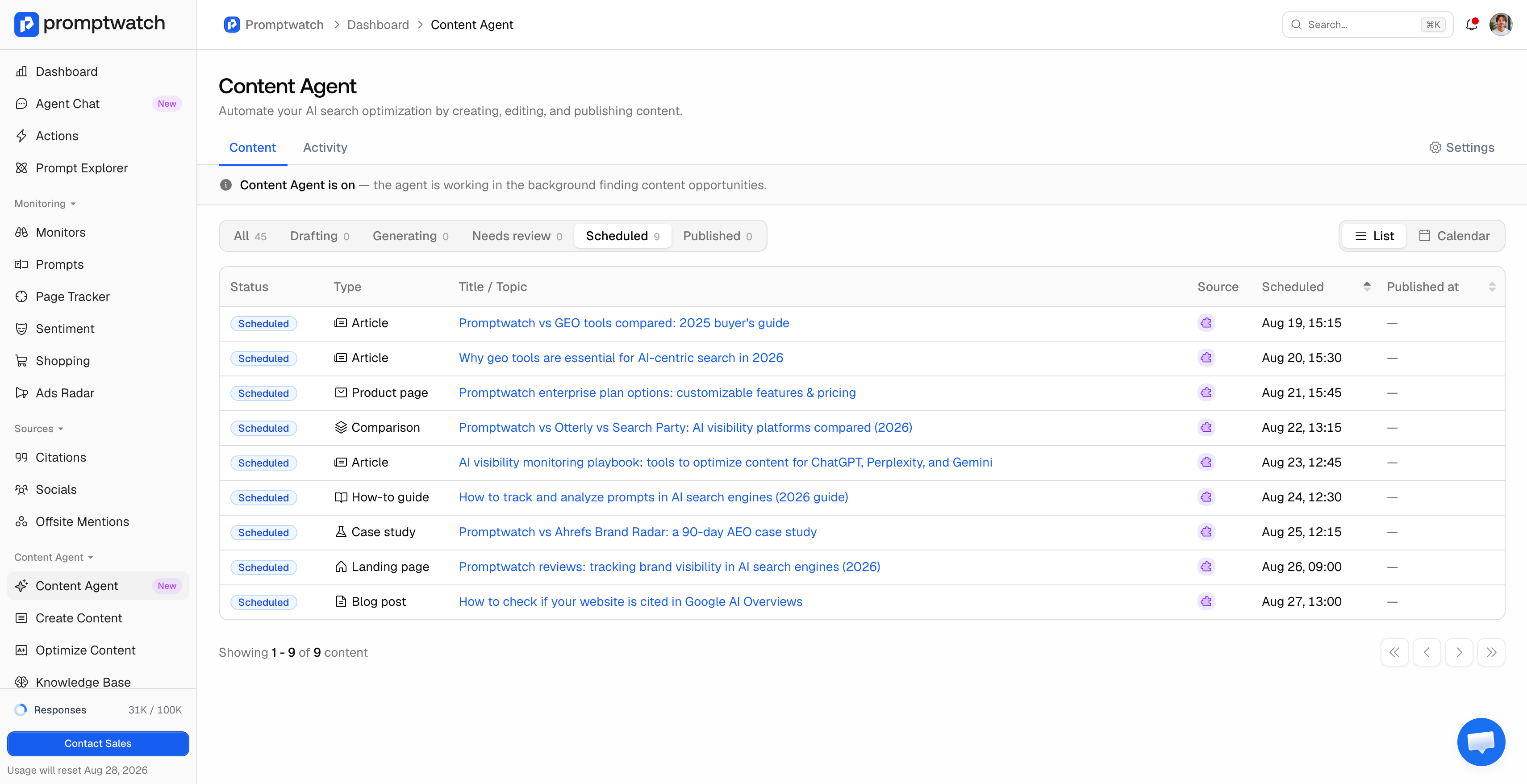Open enterprise plan options product page
The image size is (1527, 784).
pyautogui.click(x=657, y=393)
